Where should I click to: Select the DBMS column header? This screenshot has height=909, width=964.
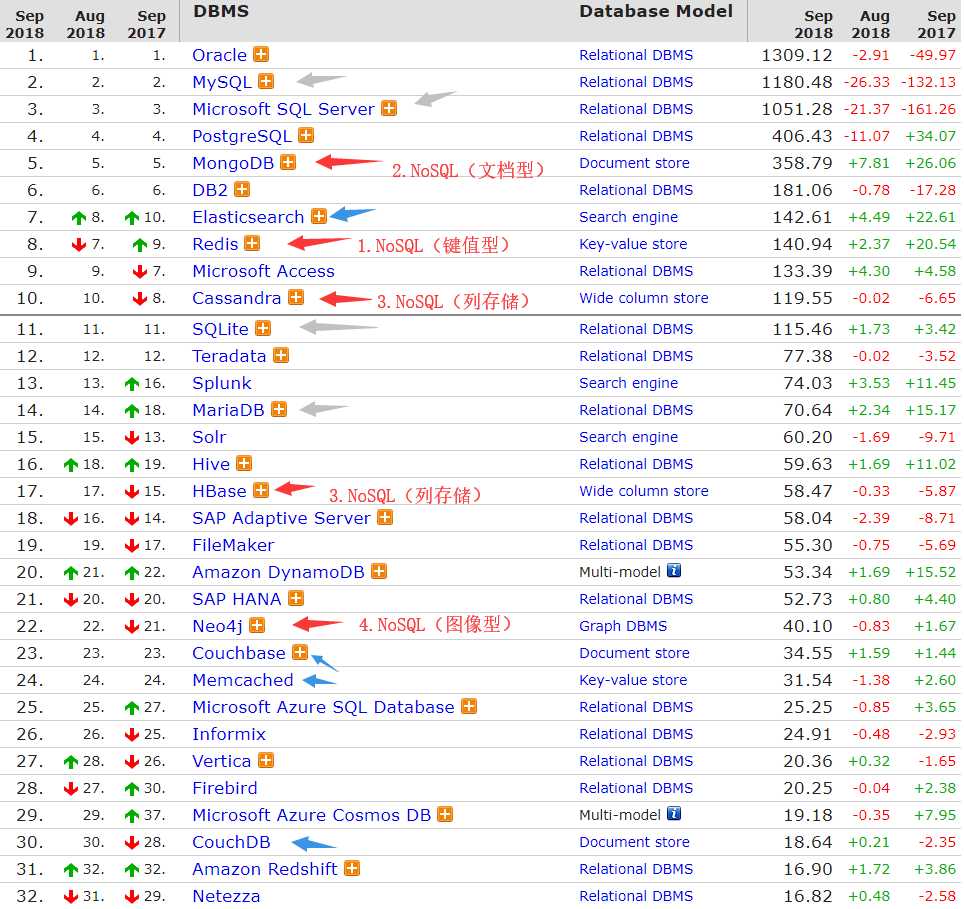tap(221, 11)
